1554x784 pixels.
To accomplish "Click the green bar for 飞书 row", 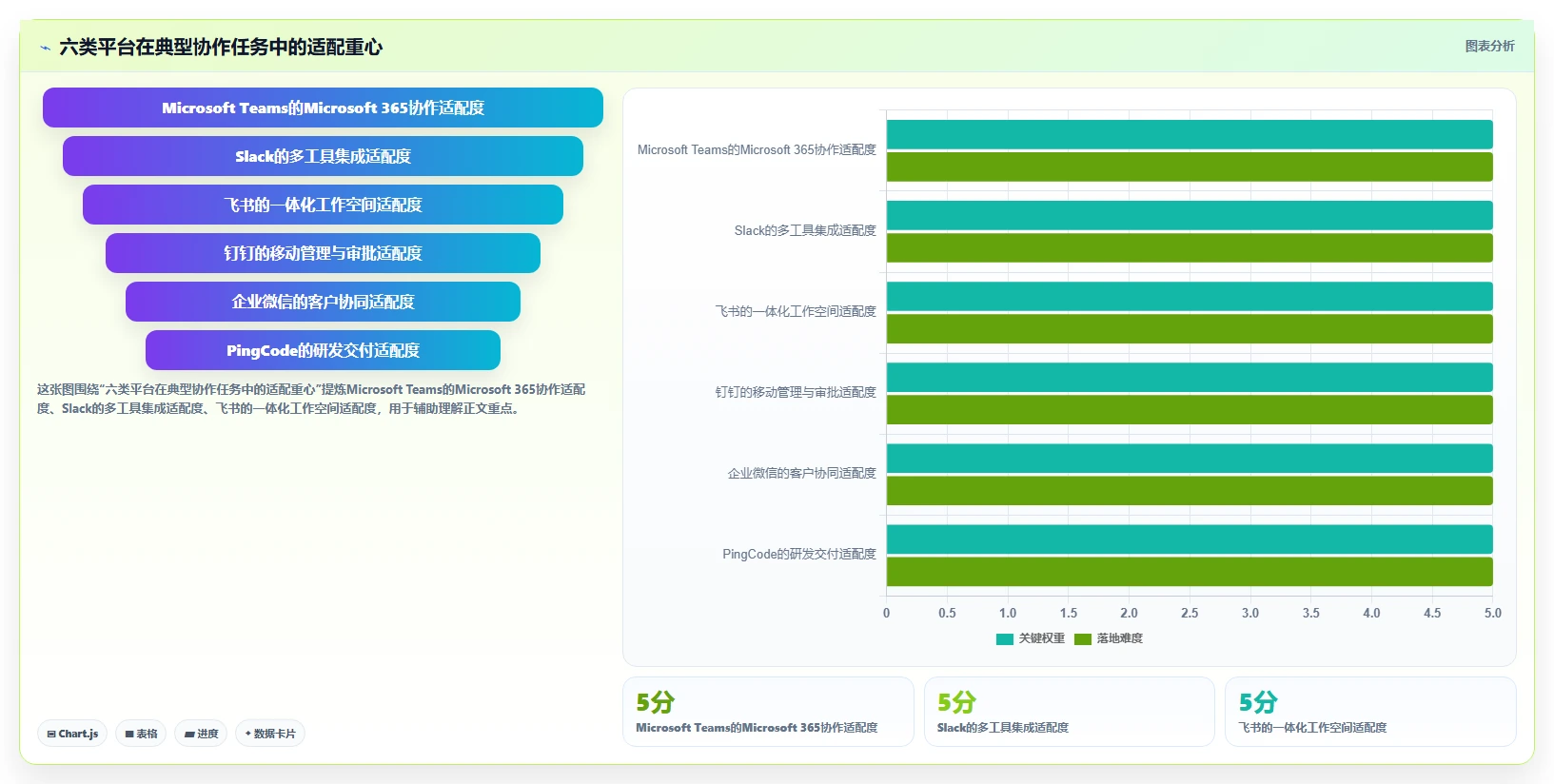I will 1190,328.
